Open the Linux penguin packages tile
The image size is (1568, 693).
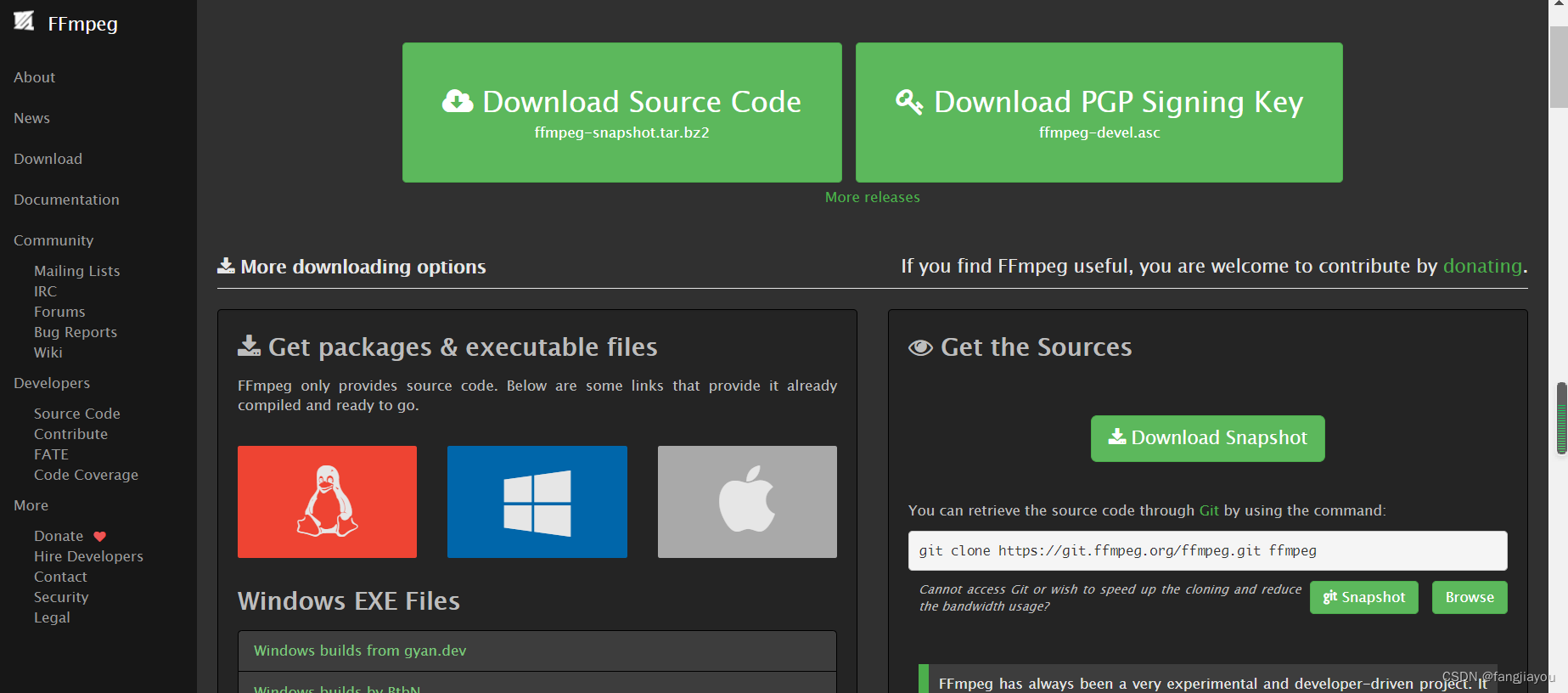click(x=327, y=502)
